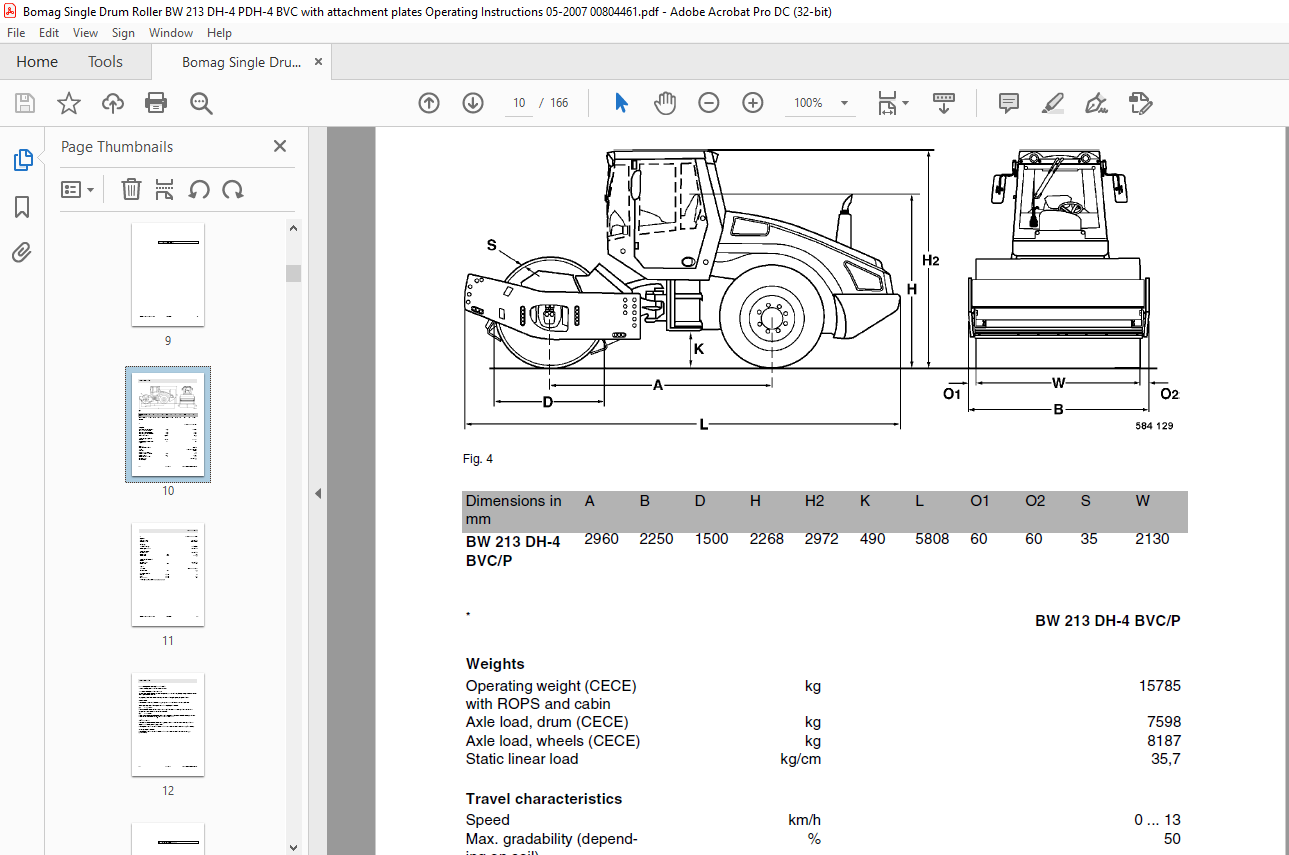Zoom out with the minus circle icon

709,103
